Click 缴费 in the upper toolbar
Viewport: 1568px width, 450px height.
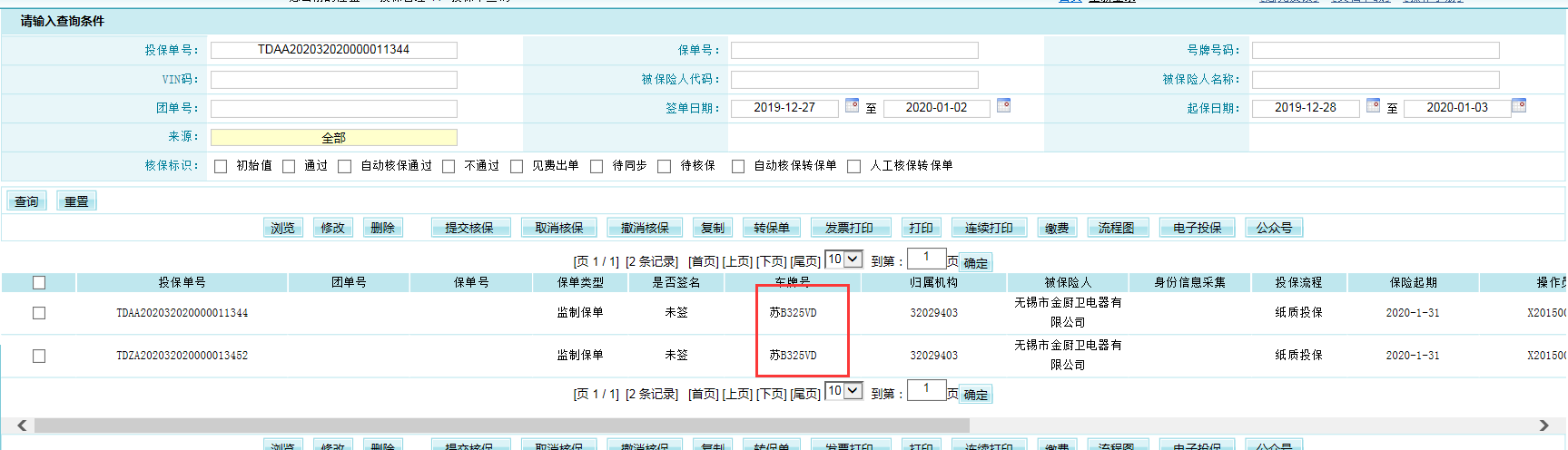[1057, 228]
